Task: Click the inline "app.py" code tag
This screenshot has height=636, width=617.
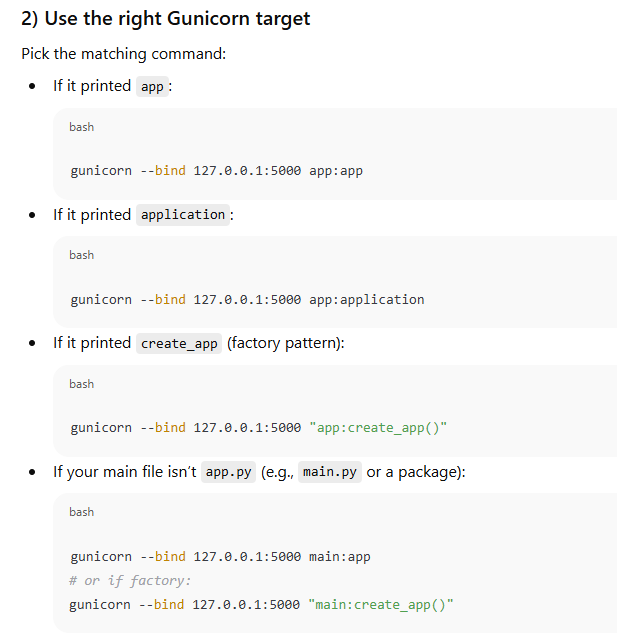Action: click(x=228, y=472)
